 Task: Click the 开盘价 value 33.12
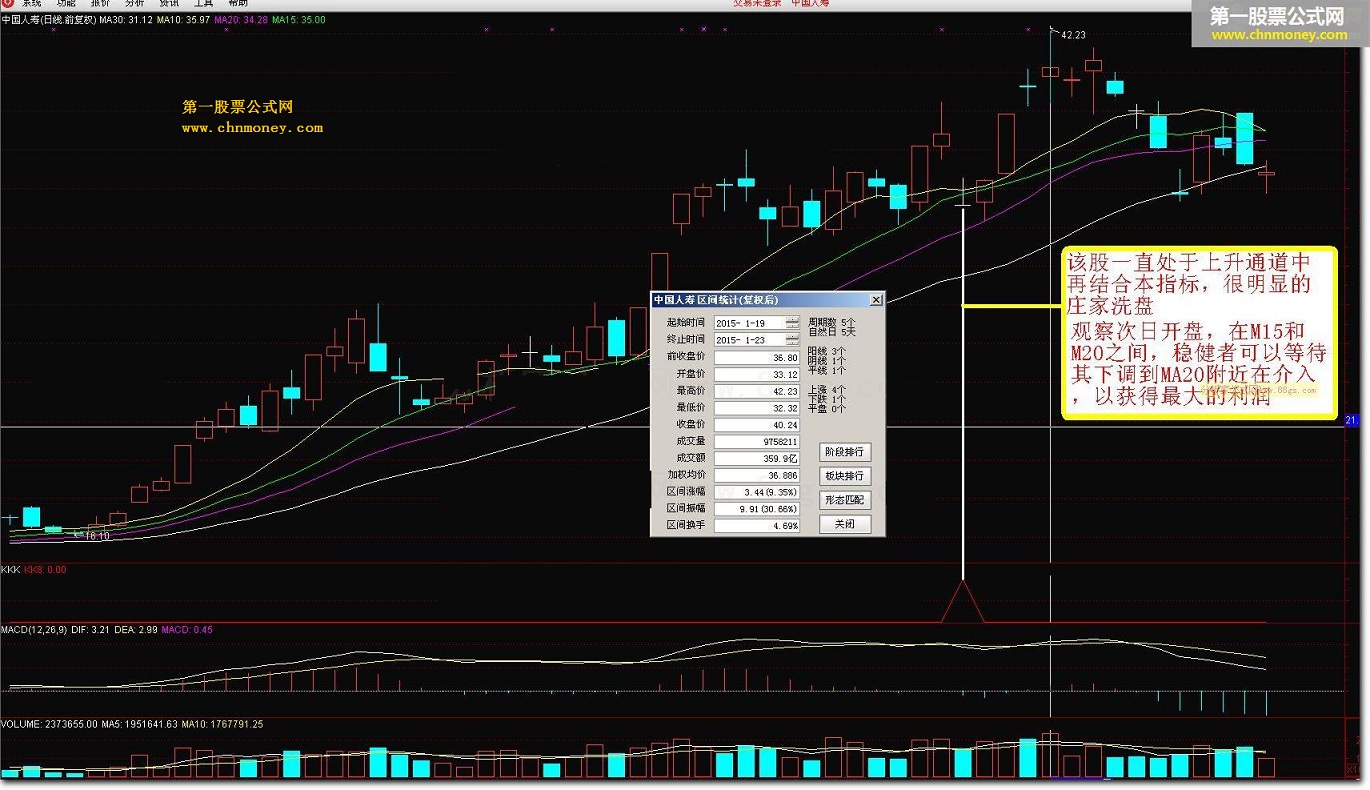pos(757,375)
